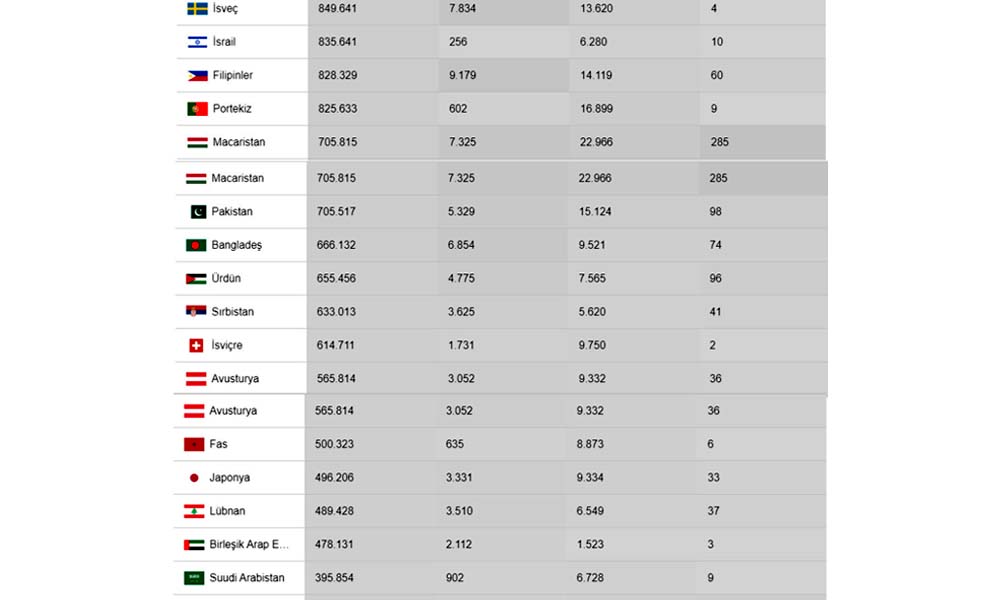Click the Japan flag icon
Screen dimensions: 1000x600
[x=194, y=478]
